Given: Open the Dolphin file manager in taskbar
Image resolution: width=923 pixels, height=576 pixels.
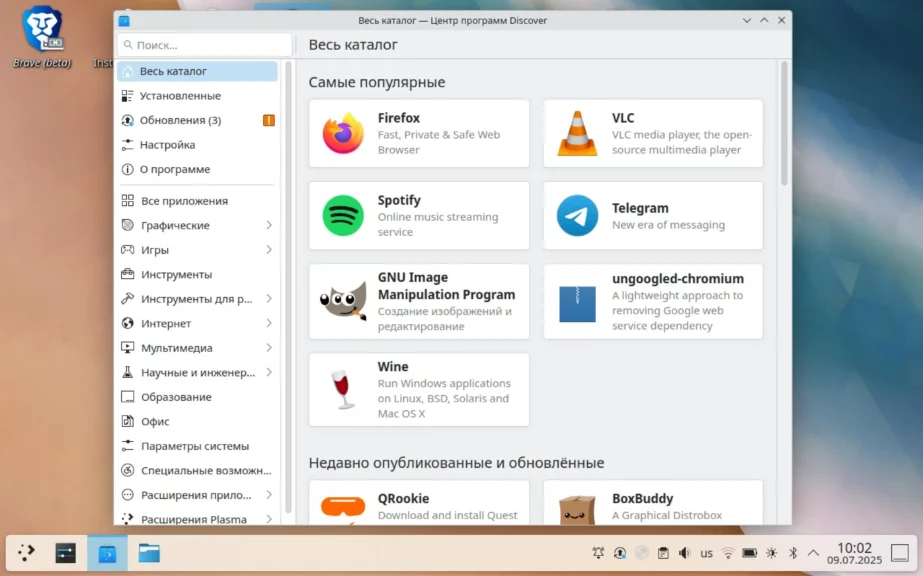Looking at the screenshot, I should (x=149, y=553).
